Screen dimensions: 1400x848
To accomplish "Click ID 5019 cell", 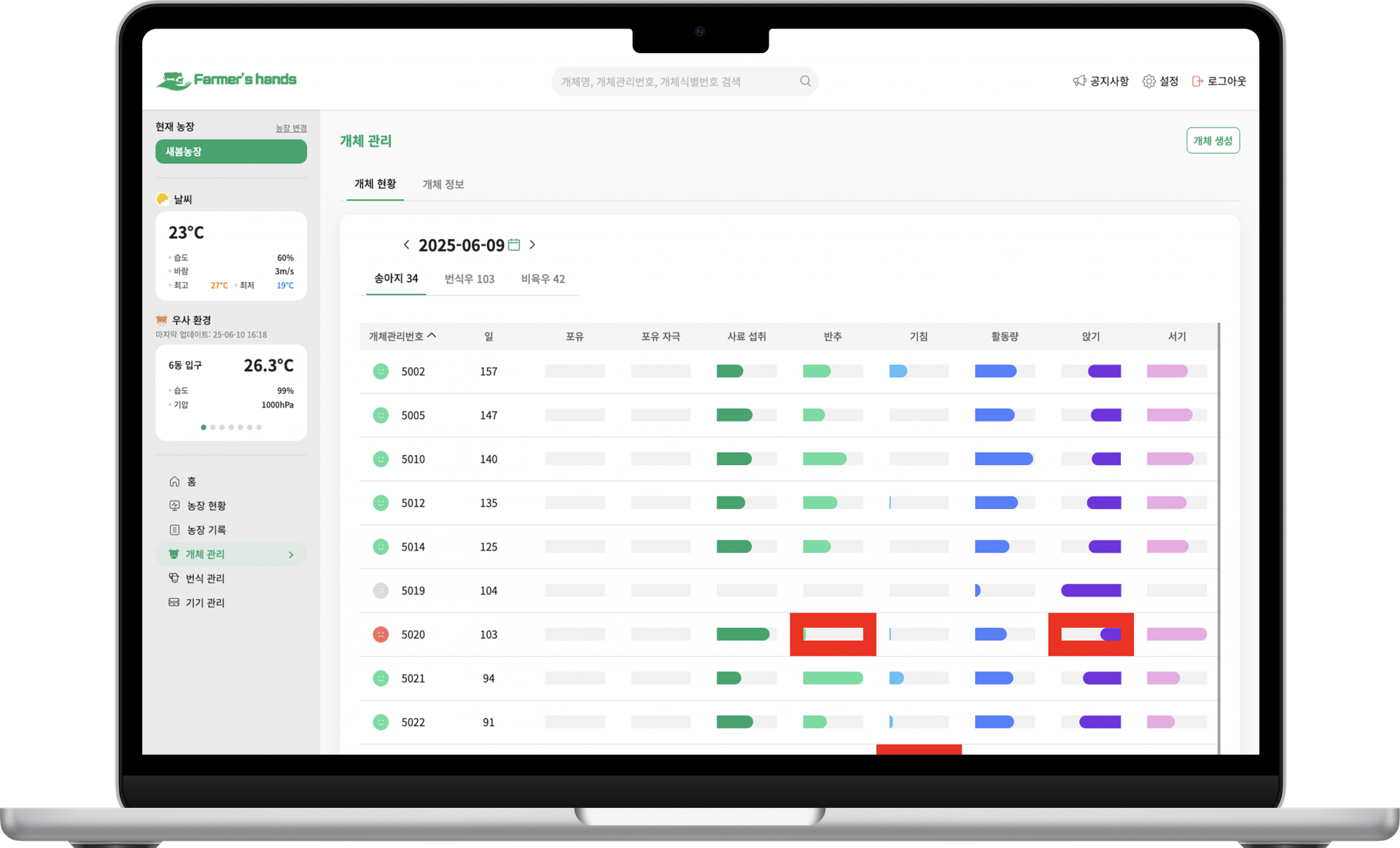I will point(413,591).
